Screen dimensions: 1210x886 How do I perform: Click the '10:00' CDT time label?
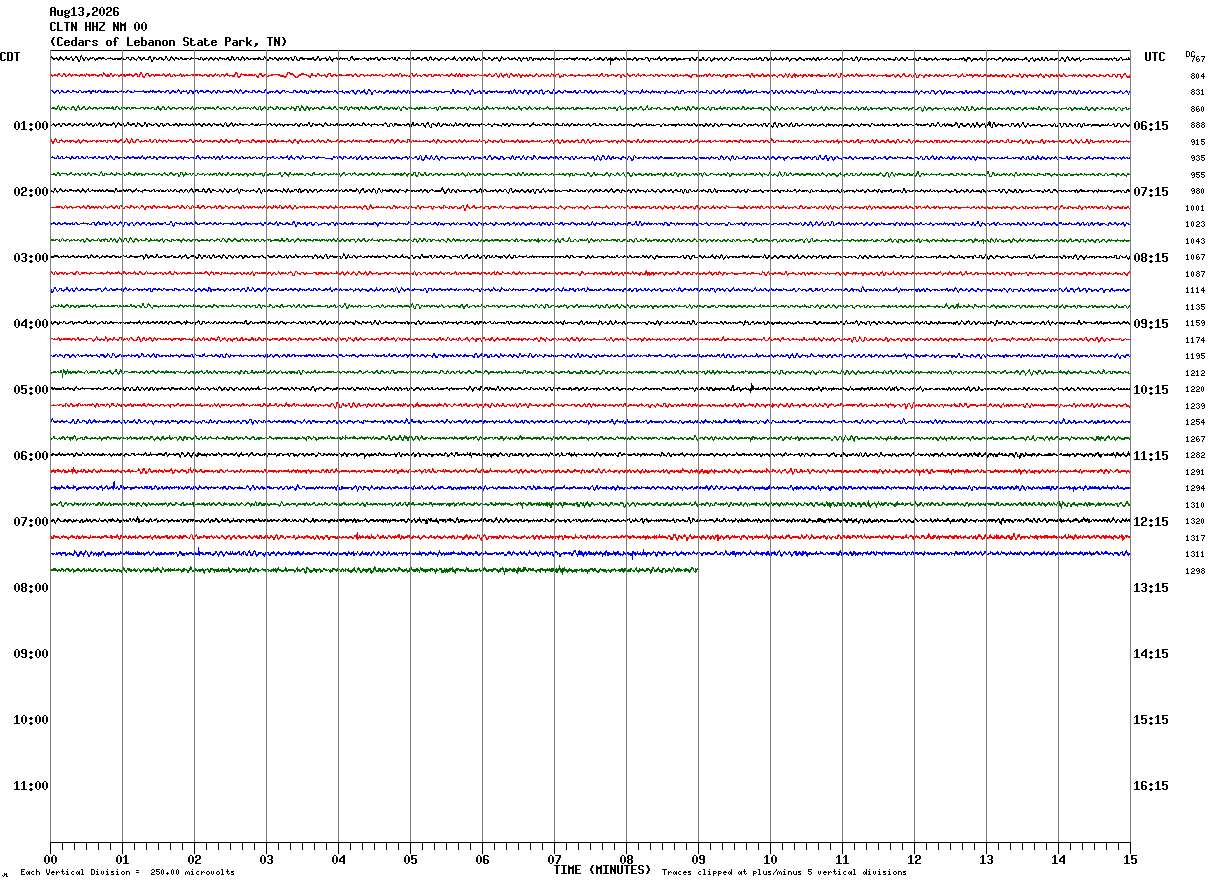coord(31,720)
